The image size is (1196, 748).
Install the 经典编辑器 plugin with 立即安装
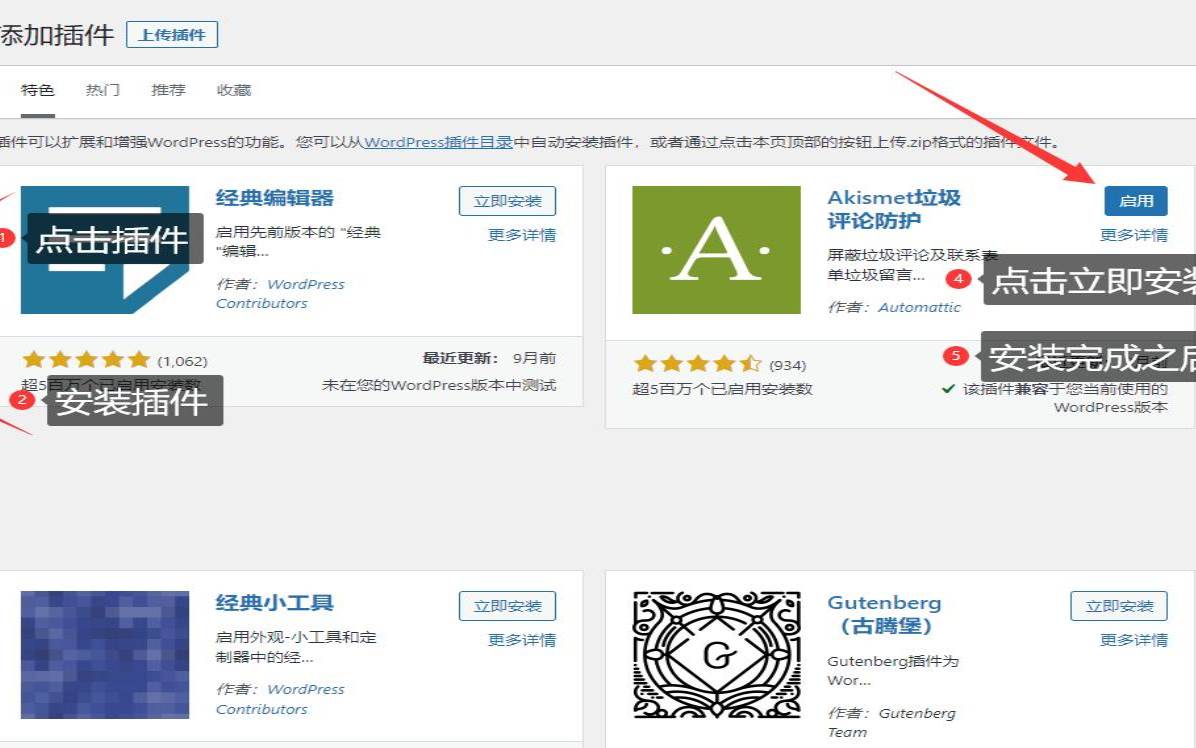point(507,201)
